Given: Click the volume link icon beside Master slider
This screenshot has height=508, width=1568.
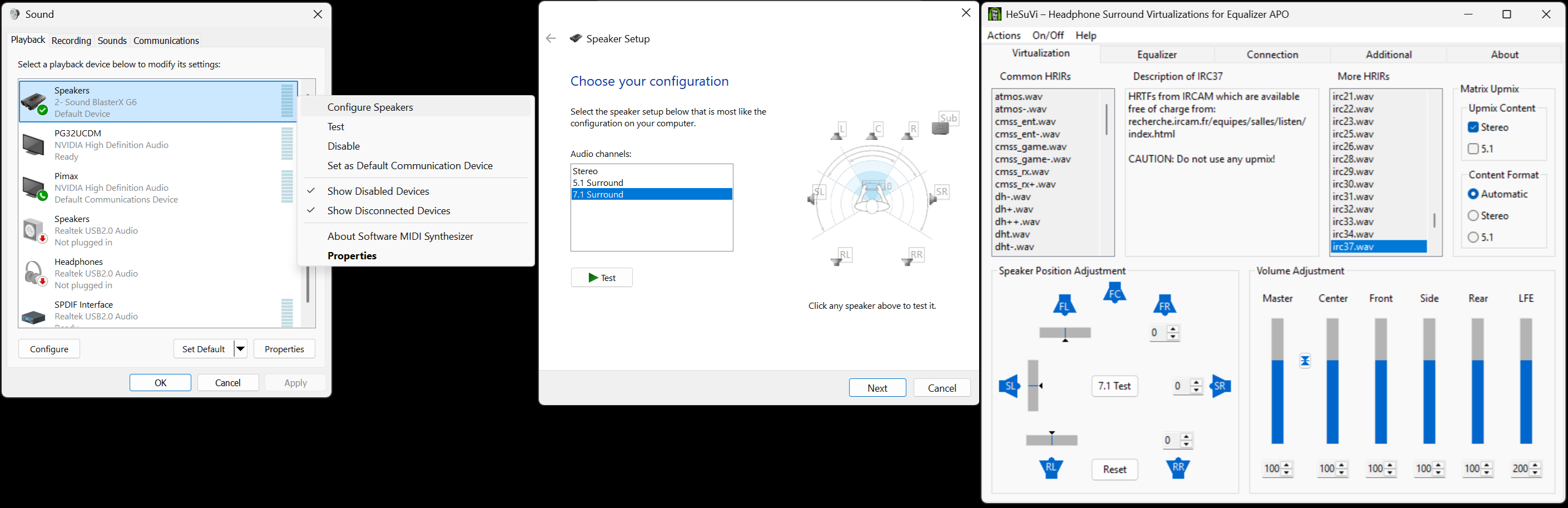Looking at the screenshot, I should (1305, 361).
